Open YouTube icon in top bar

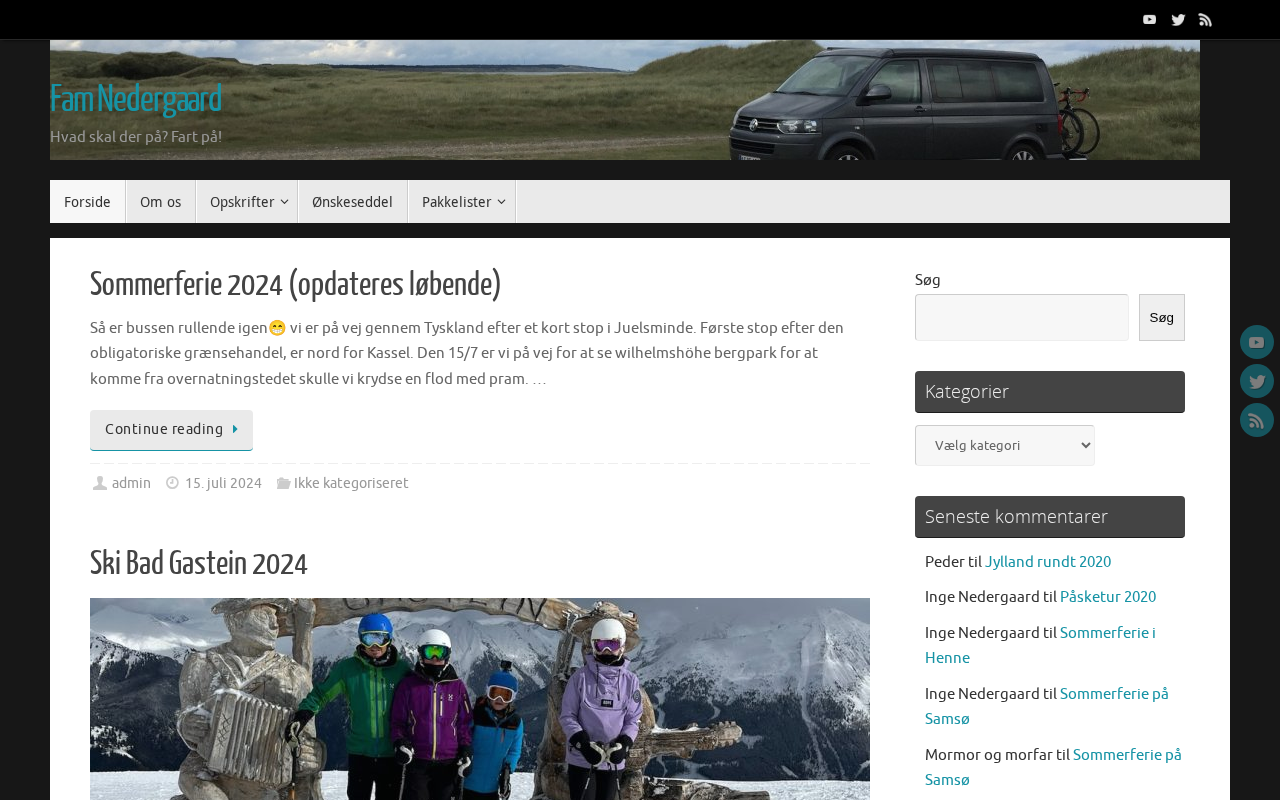pos(1149,20)
